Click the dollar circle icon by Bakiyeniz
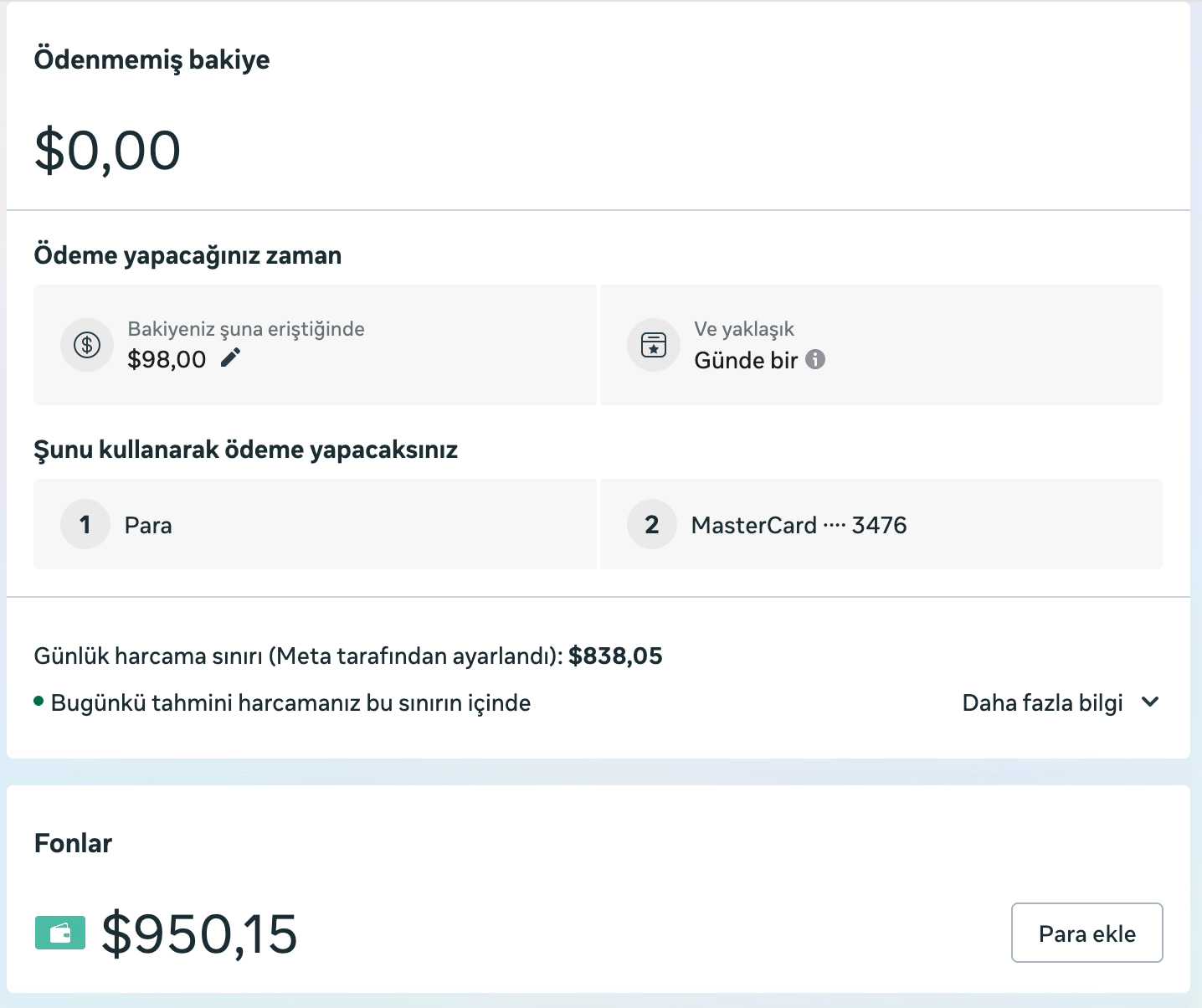1202x1008 pixels. tap(87, 345)
